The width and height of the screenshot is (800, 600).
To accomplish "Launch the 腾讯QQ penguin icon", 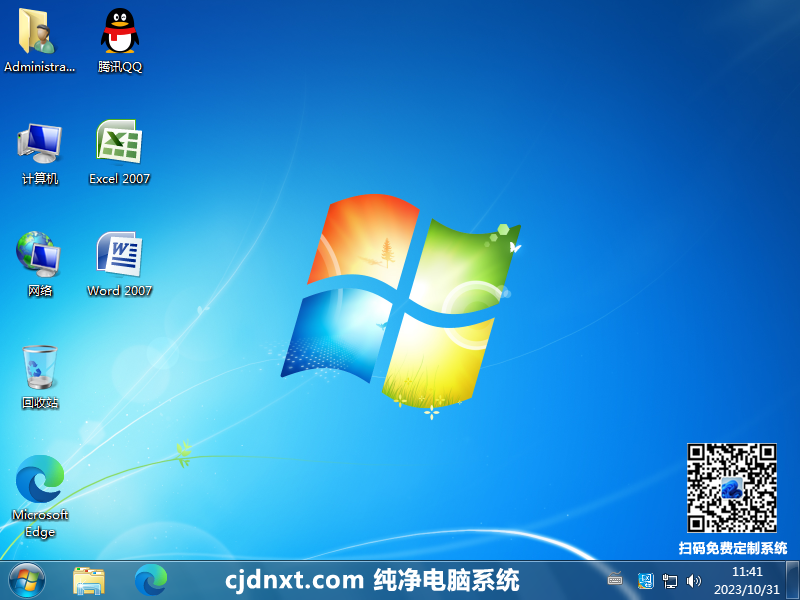I will point(119,31).
